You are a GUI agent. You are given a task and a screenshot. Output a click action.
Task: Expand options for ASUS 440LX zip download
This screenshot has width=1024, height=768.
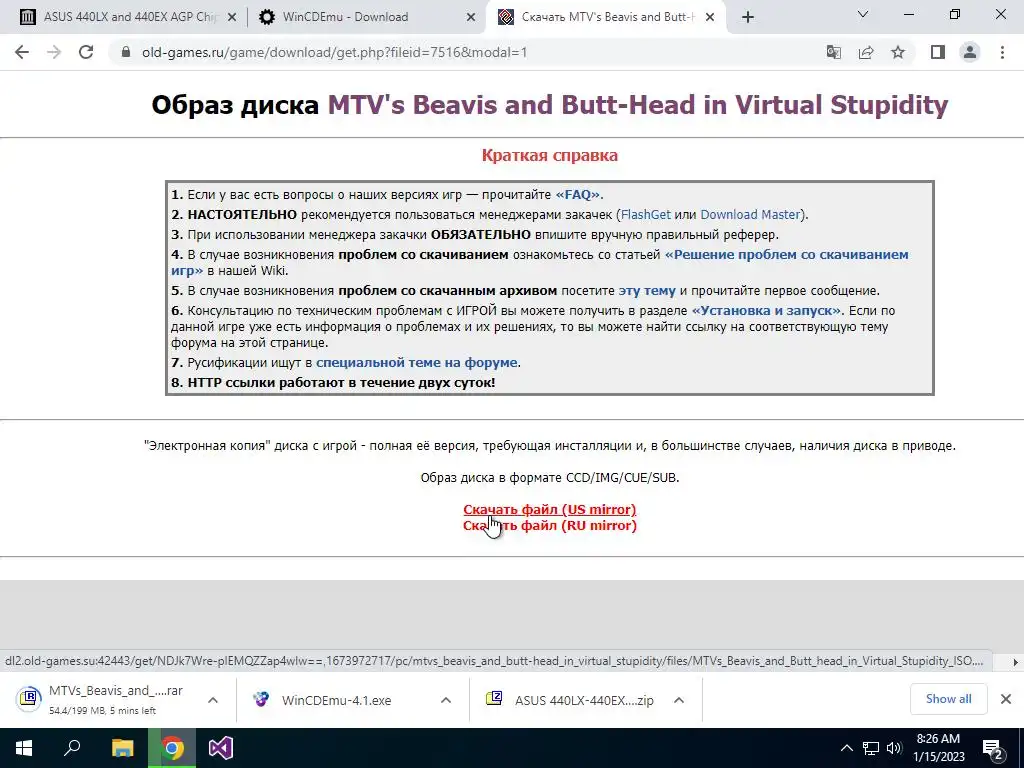[679, 700]
